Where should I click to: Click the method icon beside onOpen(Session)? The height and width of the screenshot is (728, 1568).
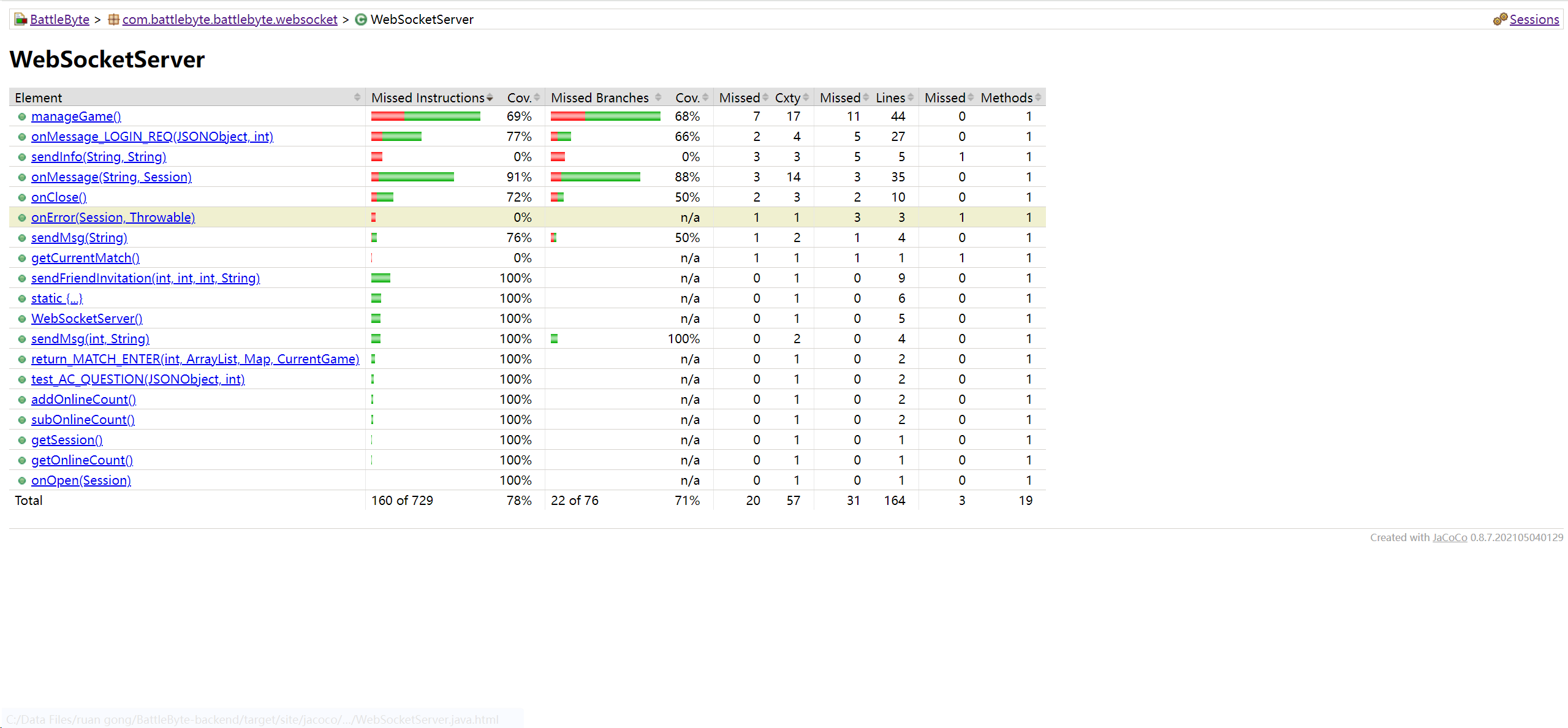[x=22, y=480]
